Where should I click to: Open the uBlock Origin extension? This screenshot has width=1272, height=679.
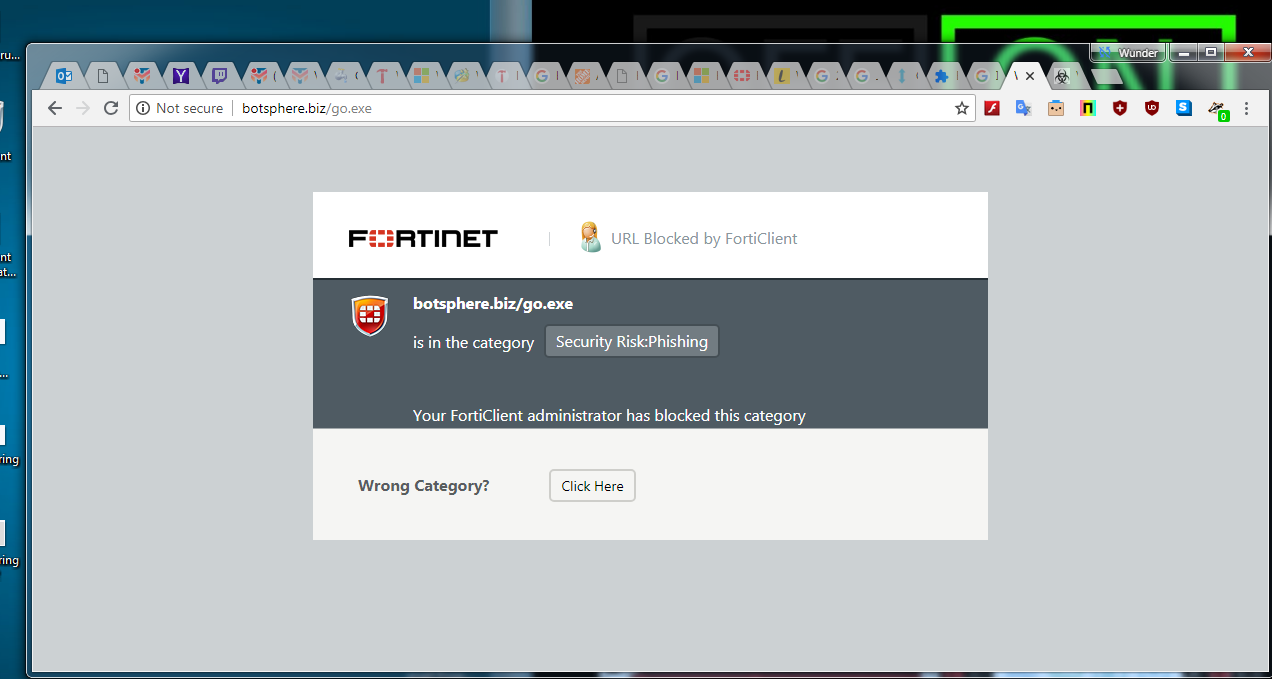1152,108
